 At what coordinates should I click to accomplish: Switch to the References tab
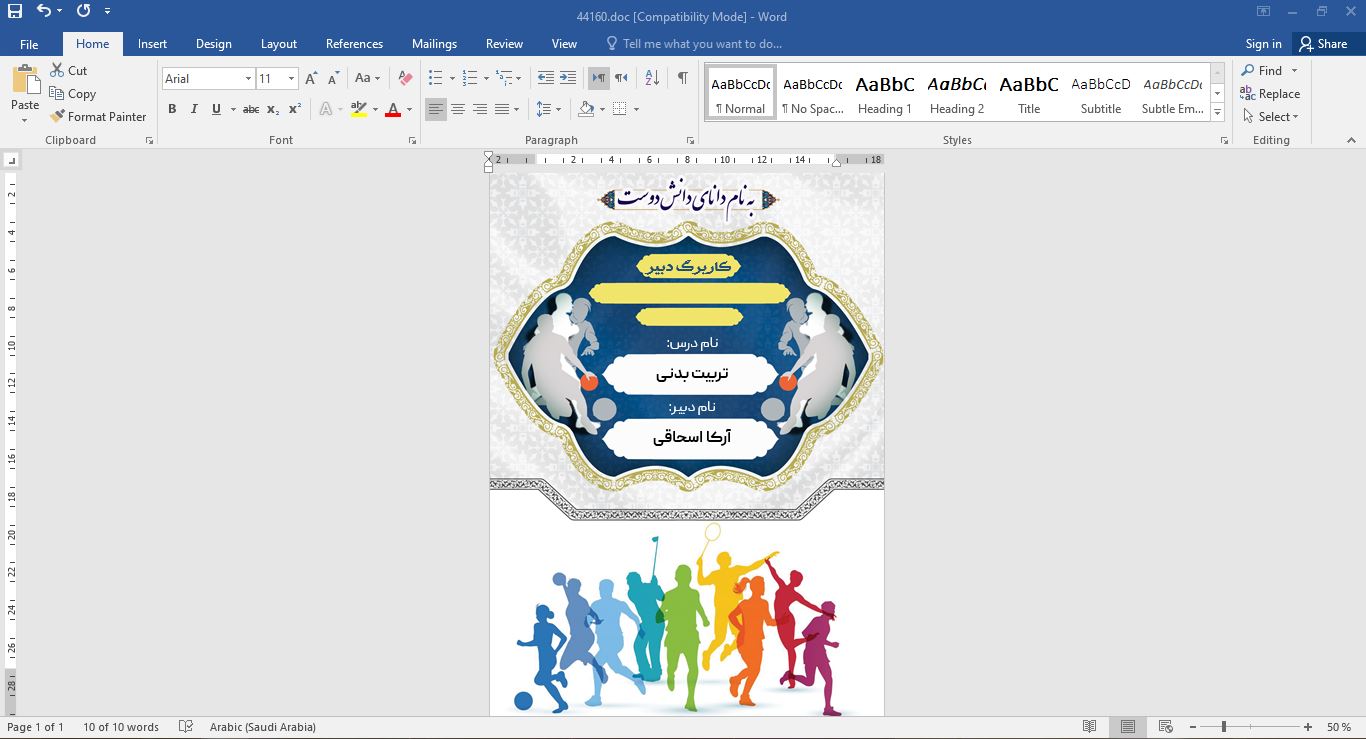click(x=354, y=44)
